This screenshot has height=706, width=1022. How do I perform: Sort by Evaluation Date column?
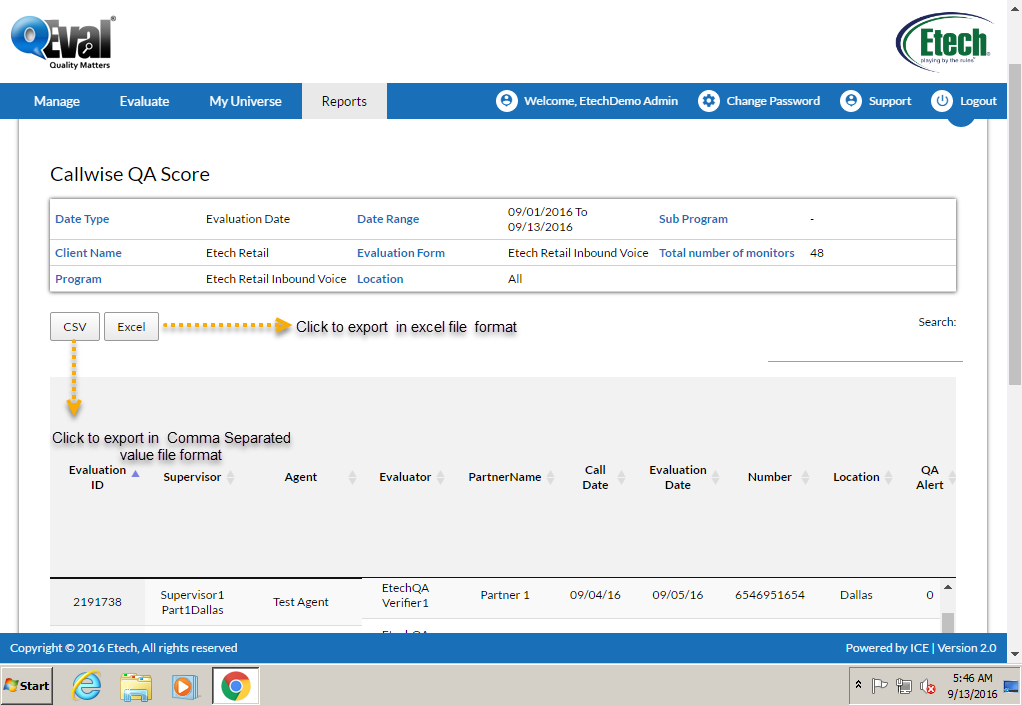pyautogui.click(x=678, y=477)
